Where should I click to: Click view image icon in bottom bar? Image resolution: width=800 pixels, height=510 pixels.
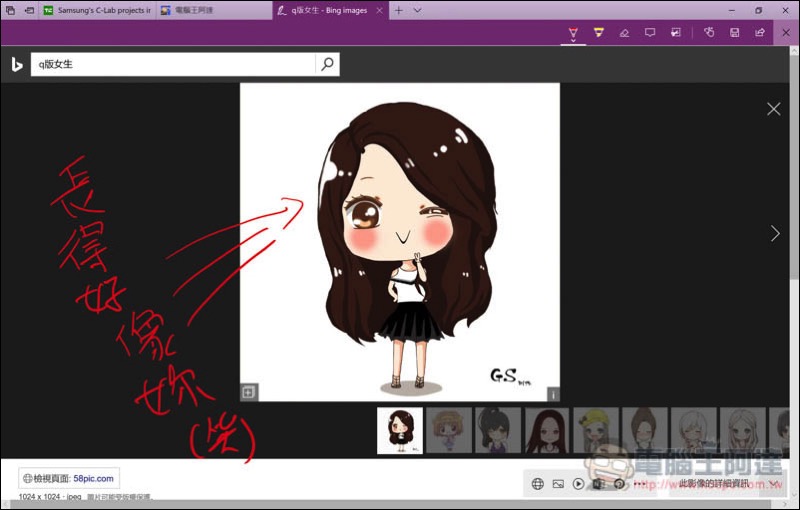(558, 484)
